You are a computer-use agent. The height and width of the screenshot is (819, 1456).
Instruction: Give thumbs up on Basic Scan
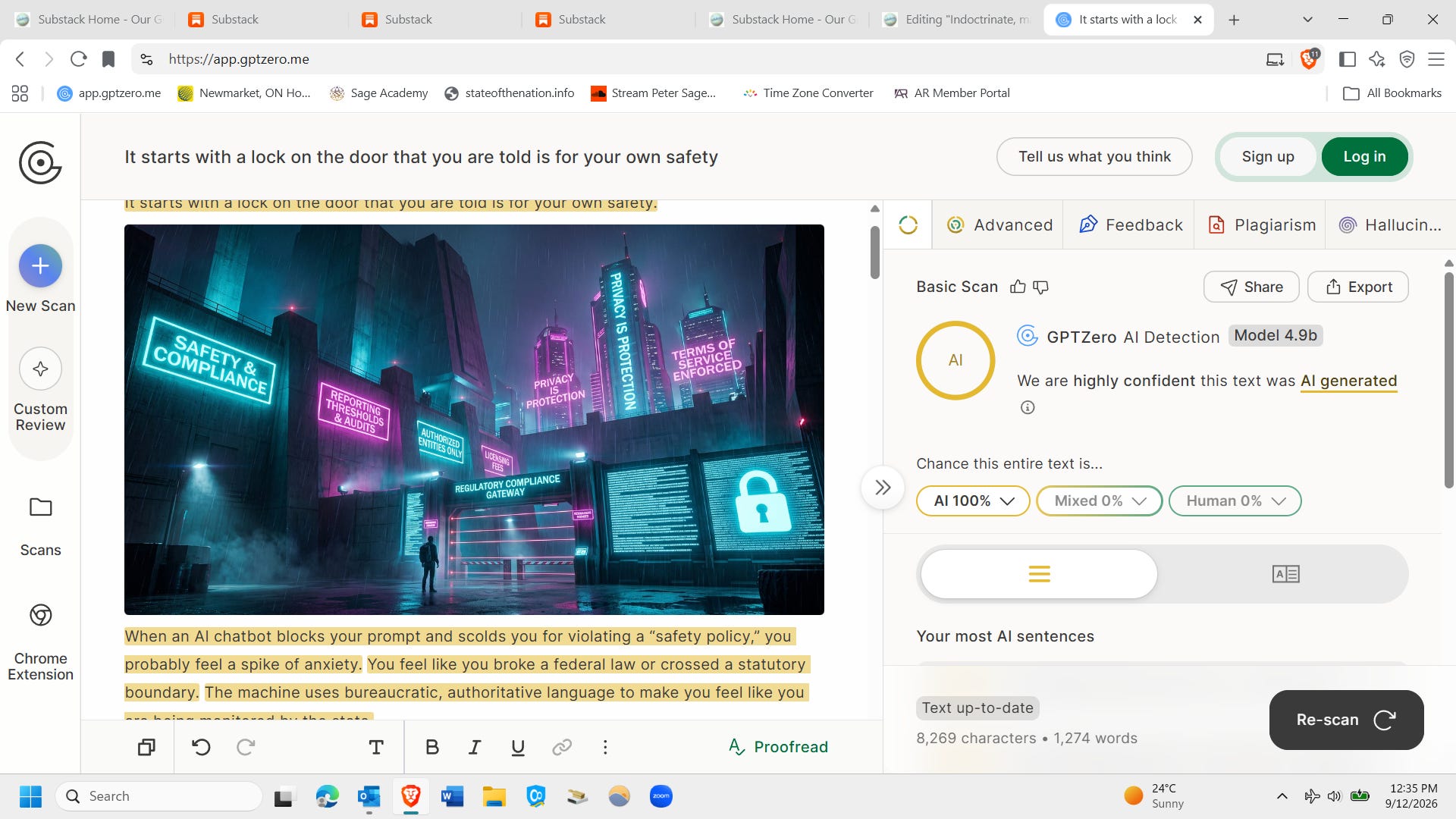(1018, 287)
